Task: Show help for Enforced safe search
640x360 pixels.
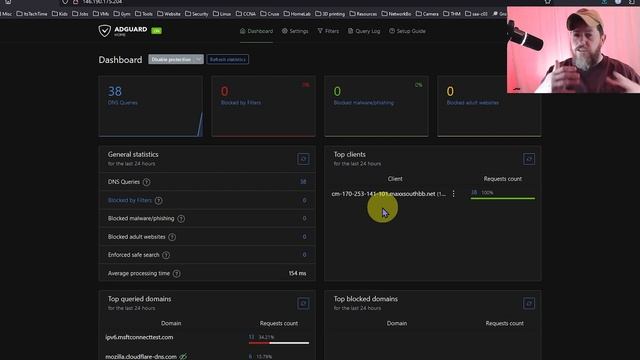Action: point(166,255)
